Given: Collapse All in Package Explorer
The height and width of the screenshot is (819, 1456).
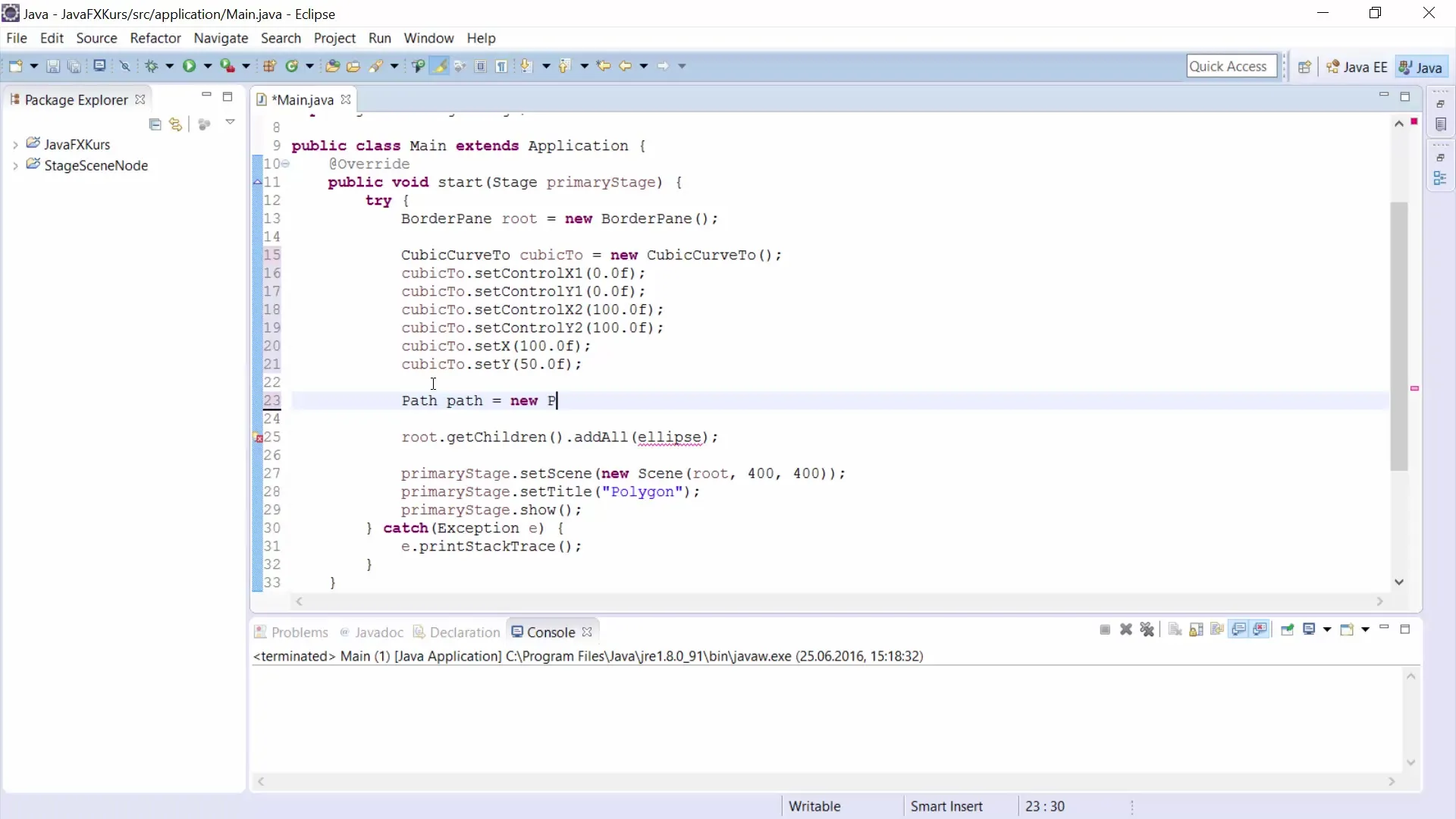Looking at the screenshot, I should click(155, 124).
